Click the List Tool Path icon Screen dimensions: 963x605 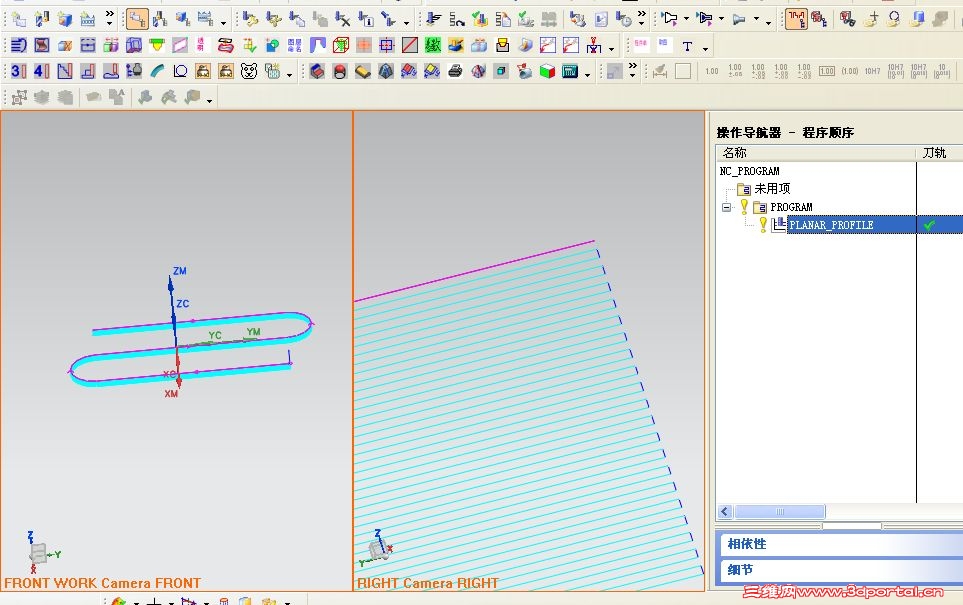coord(502,20)
